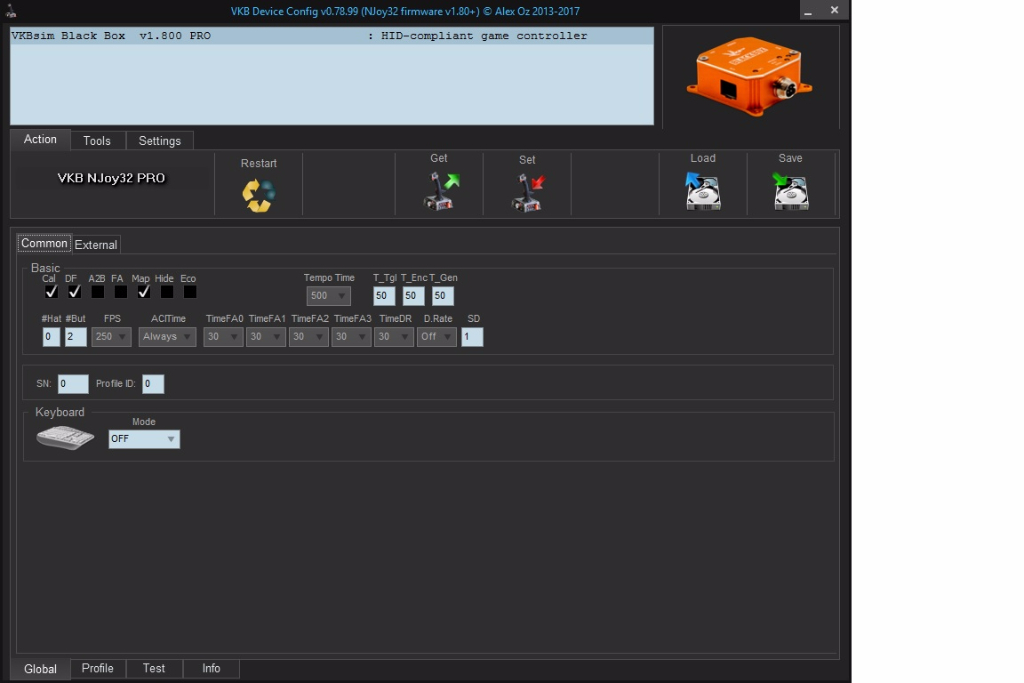Image resolution: width=1024 pixels, height=683 pixels.
Task: Minimize the VKB Device Config window
Action: [808, 10]
